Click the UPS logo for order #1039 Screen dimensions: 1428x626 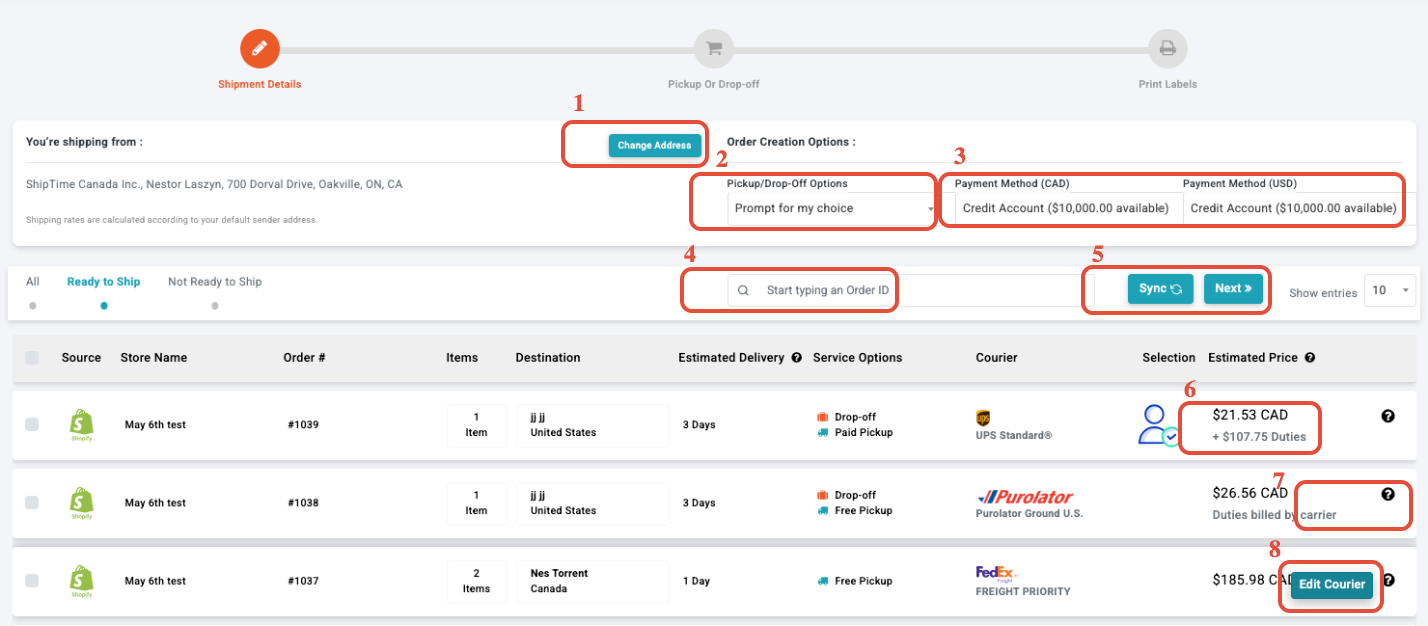point(983,417)
